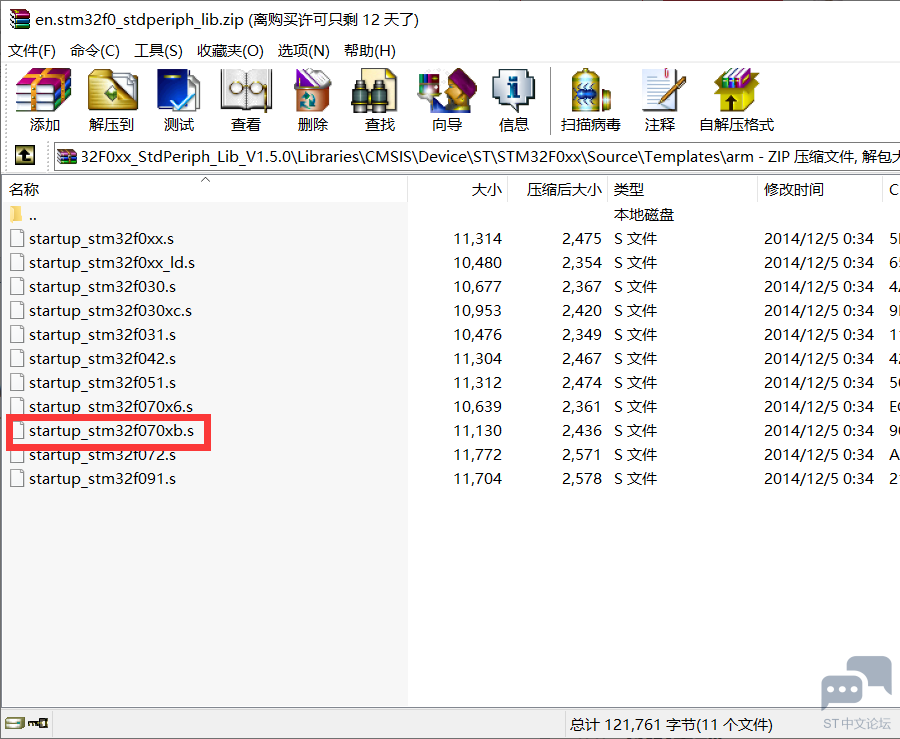Viewport: 900px width, 739px height.
Task: Select startup_stm32f051.s file
Action: tap(102, 383)
